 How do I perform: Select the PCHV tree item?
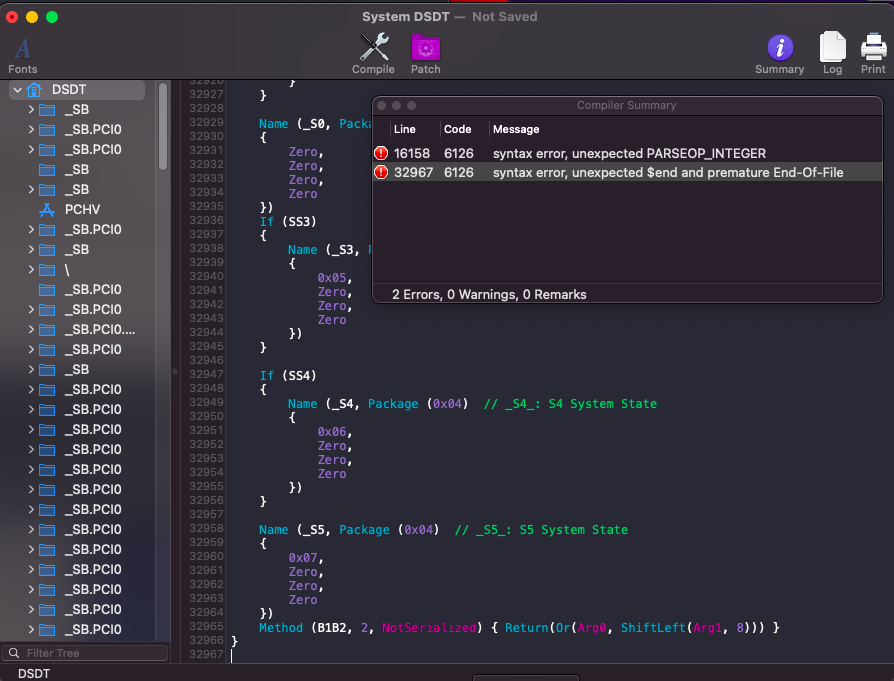pos(82,209)
